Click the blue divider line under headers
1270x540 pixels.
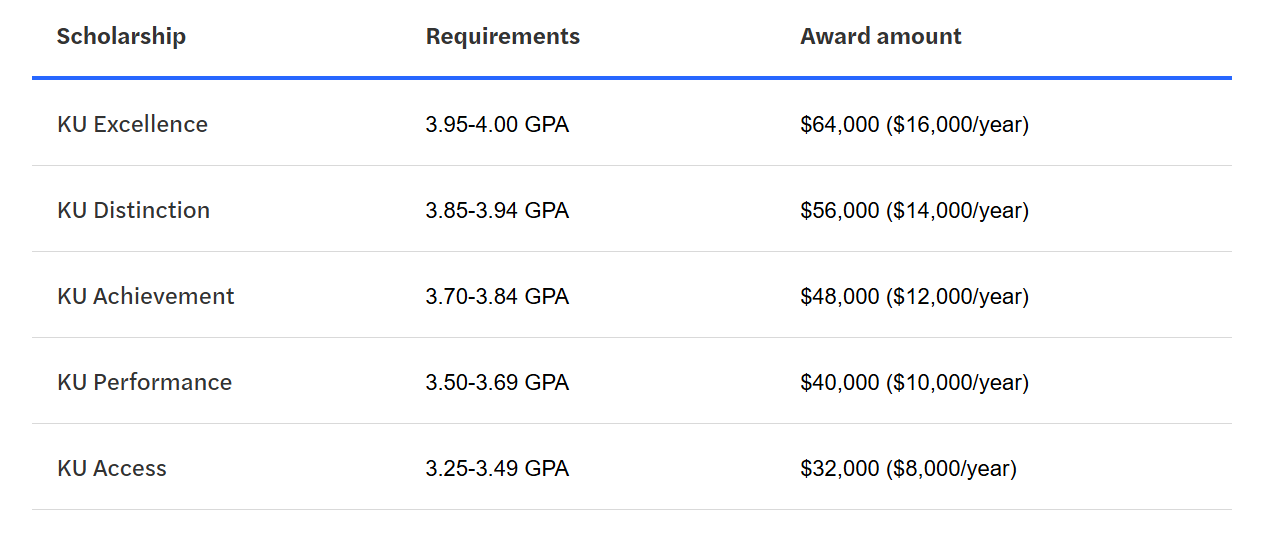coord(632,77)
